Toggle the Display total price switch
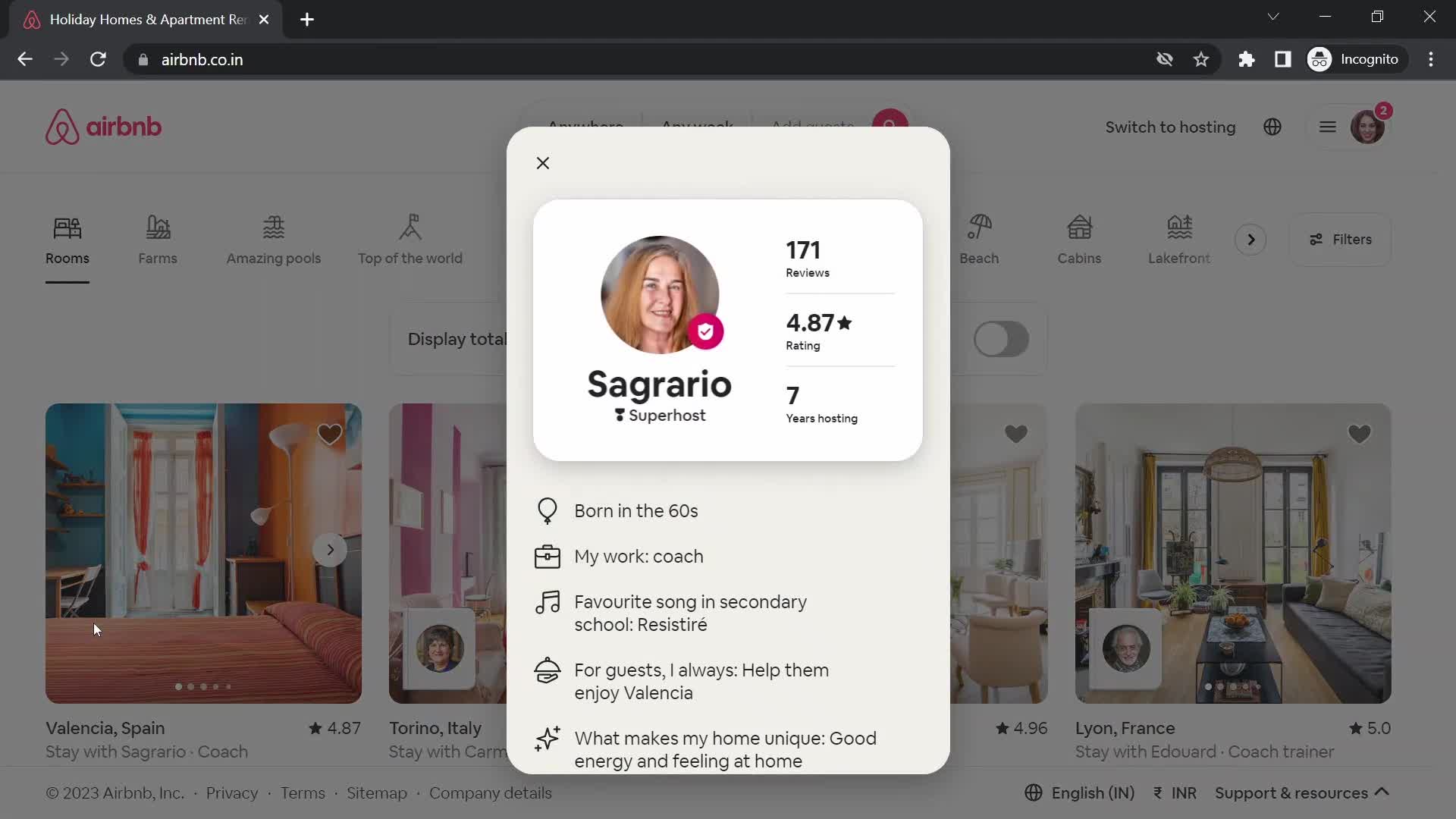 (x=1000, y=339)
